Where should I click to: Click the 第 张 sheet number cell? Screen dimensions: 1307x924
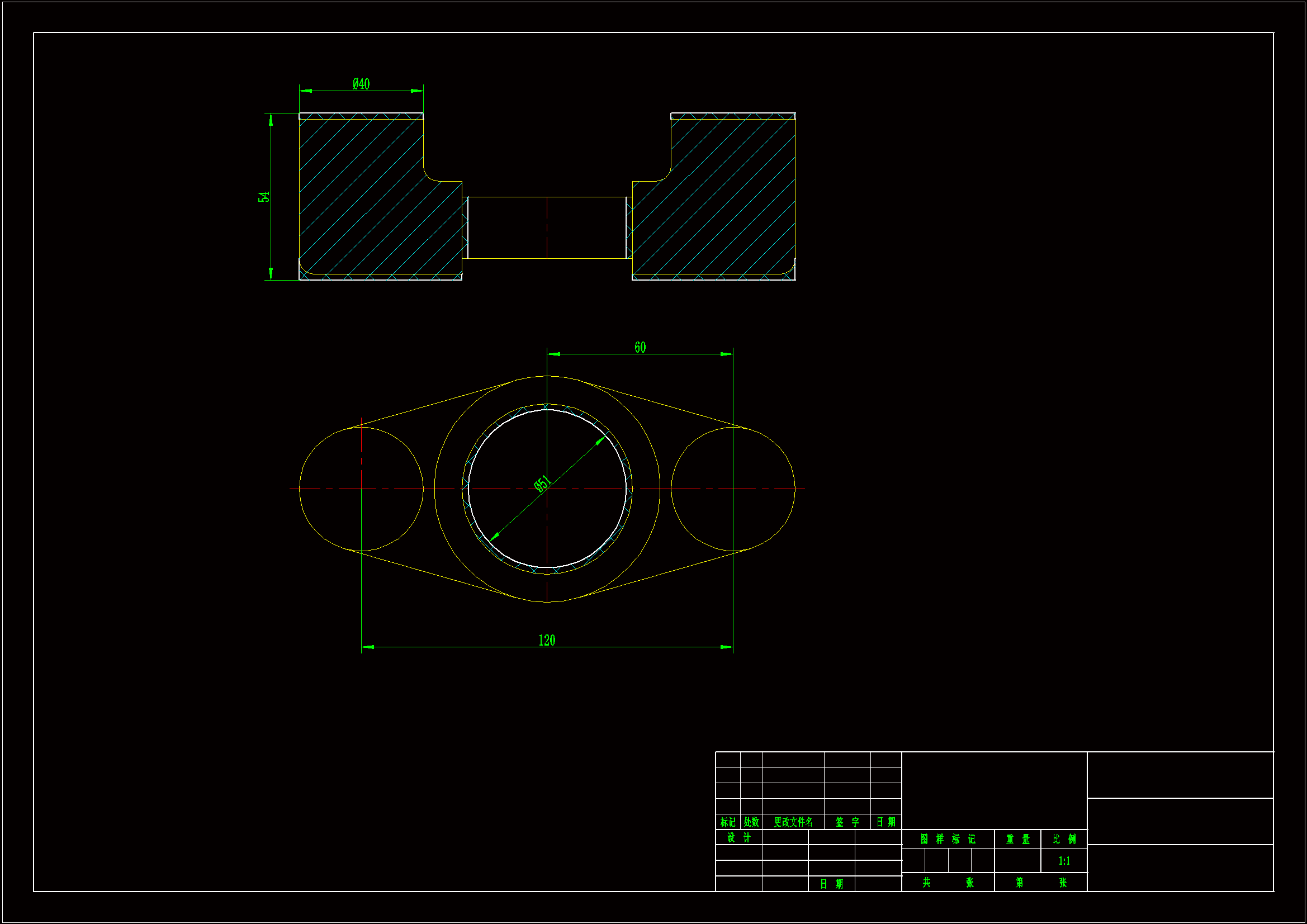(x=1040, y=883)
